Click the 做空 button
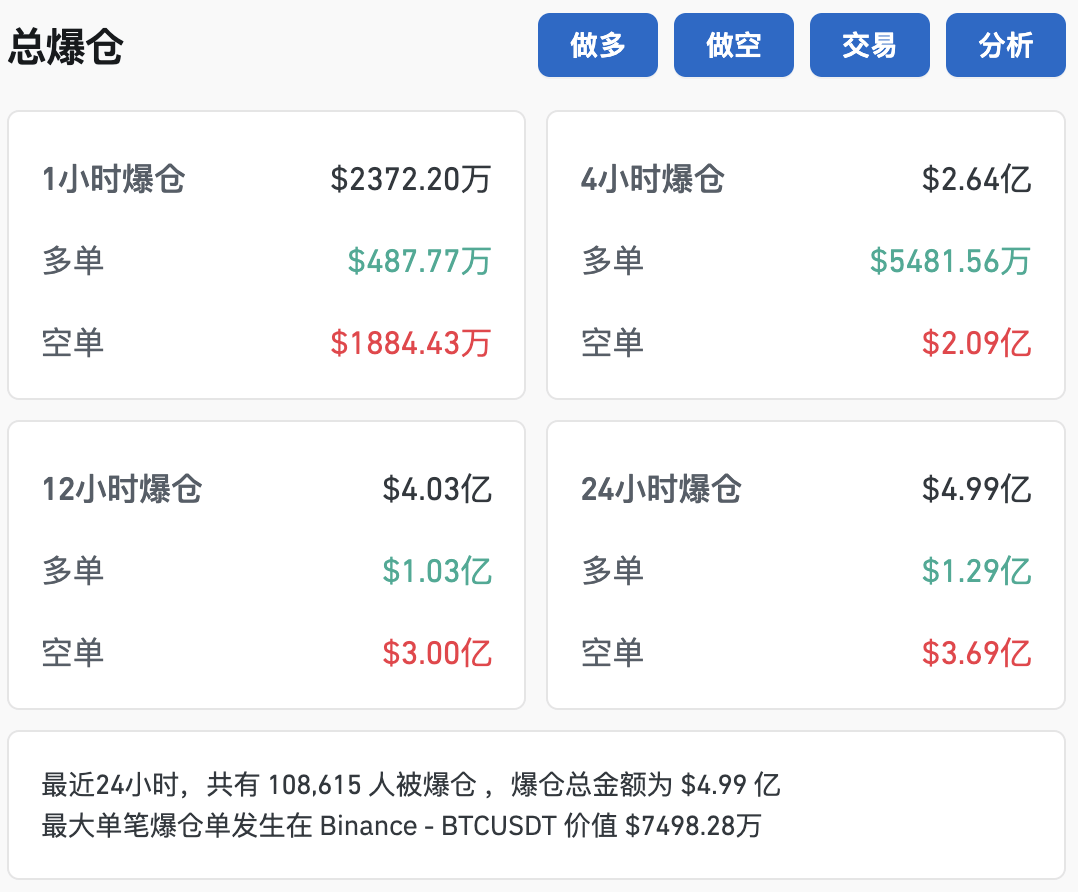This screenshot has width=1078, height=892. click(x=733, y=44)
